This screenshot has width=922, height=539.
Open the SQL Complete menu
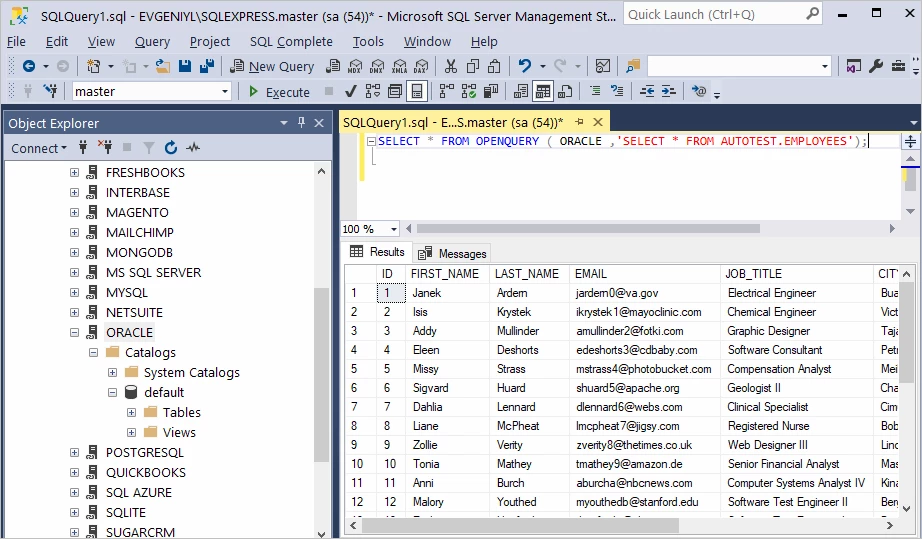(x=291, y=41)
